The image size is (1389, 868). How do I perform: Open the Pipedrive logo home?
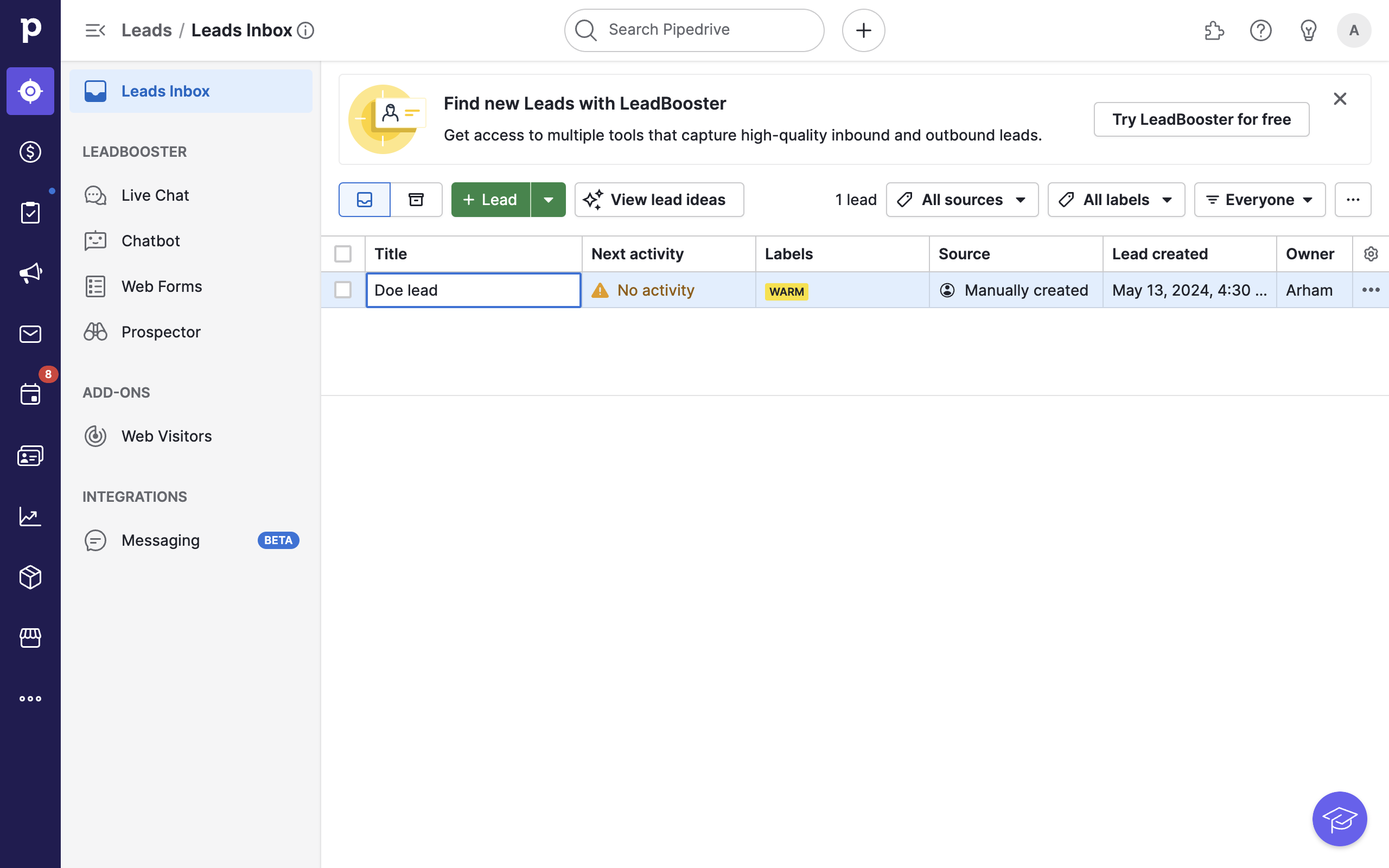(30, 30)
